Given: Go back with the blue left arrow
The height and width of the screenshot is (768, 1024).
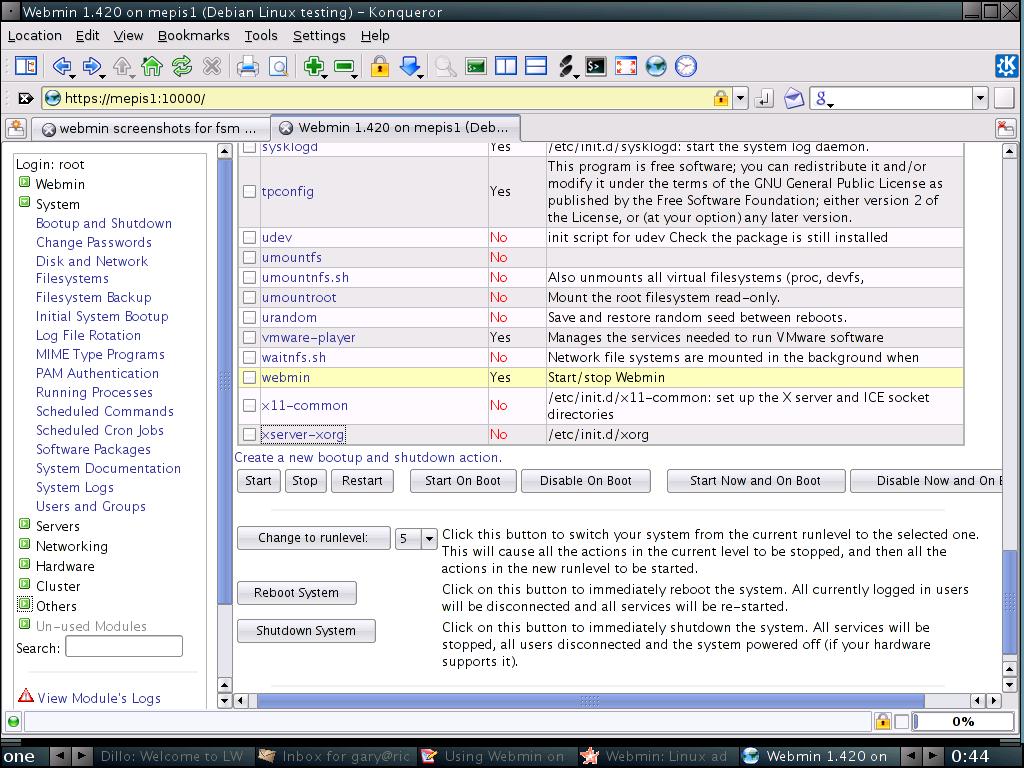Looking at the screenshot, I should pyautogui.click(x=62, y=66).
